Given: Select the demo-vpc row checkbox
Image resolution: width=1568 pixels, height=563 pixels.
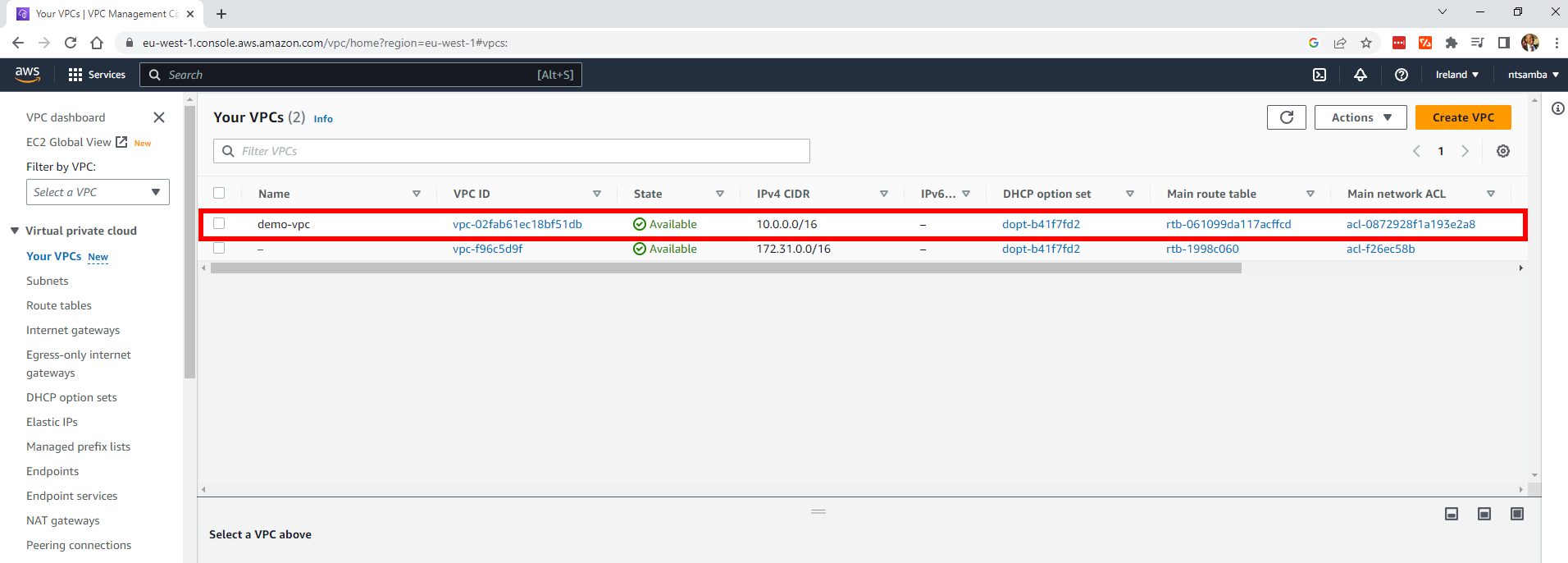Looking at the screenshot, I should coord(219,223).
